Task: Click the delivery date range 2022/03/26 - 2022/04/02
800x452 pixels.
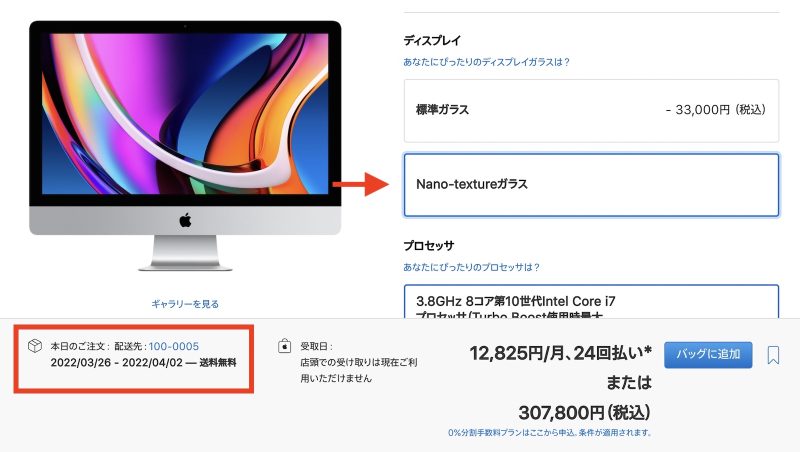Action: tap(116, 363)
